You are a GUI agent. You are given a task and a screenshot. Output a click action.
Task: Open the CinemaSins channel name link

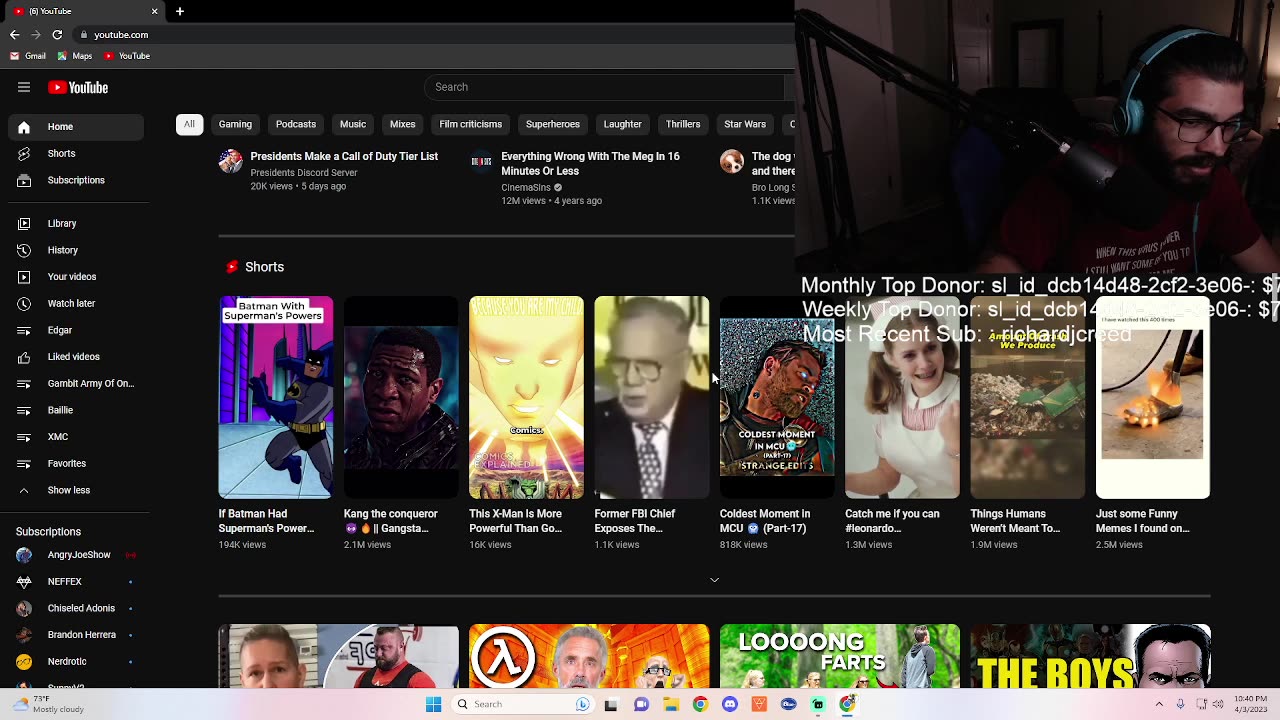[x=526, y=188]
